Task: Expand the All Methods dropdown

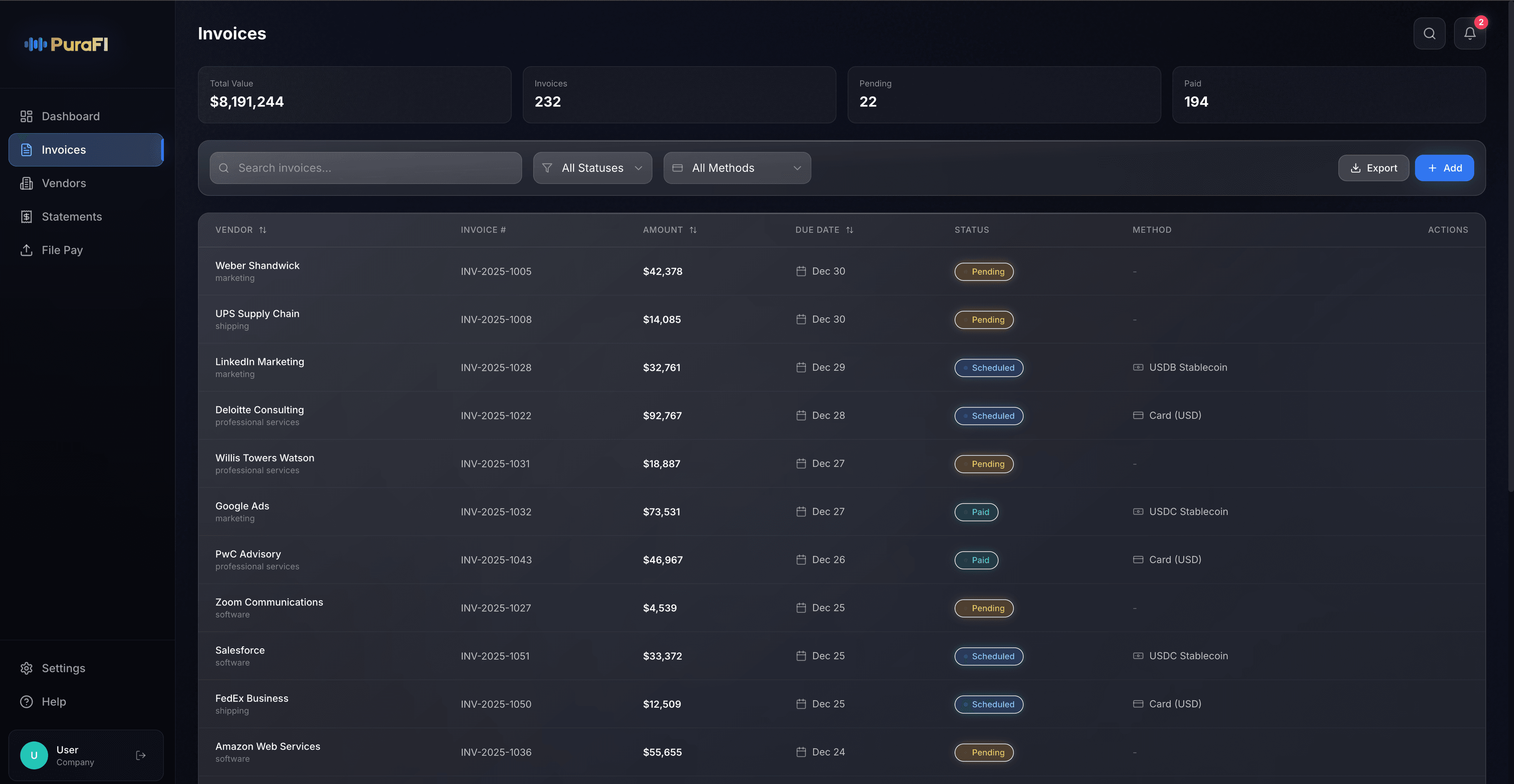Action: click(736, 168)
